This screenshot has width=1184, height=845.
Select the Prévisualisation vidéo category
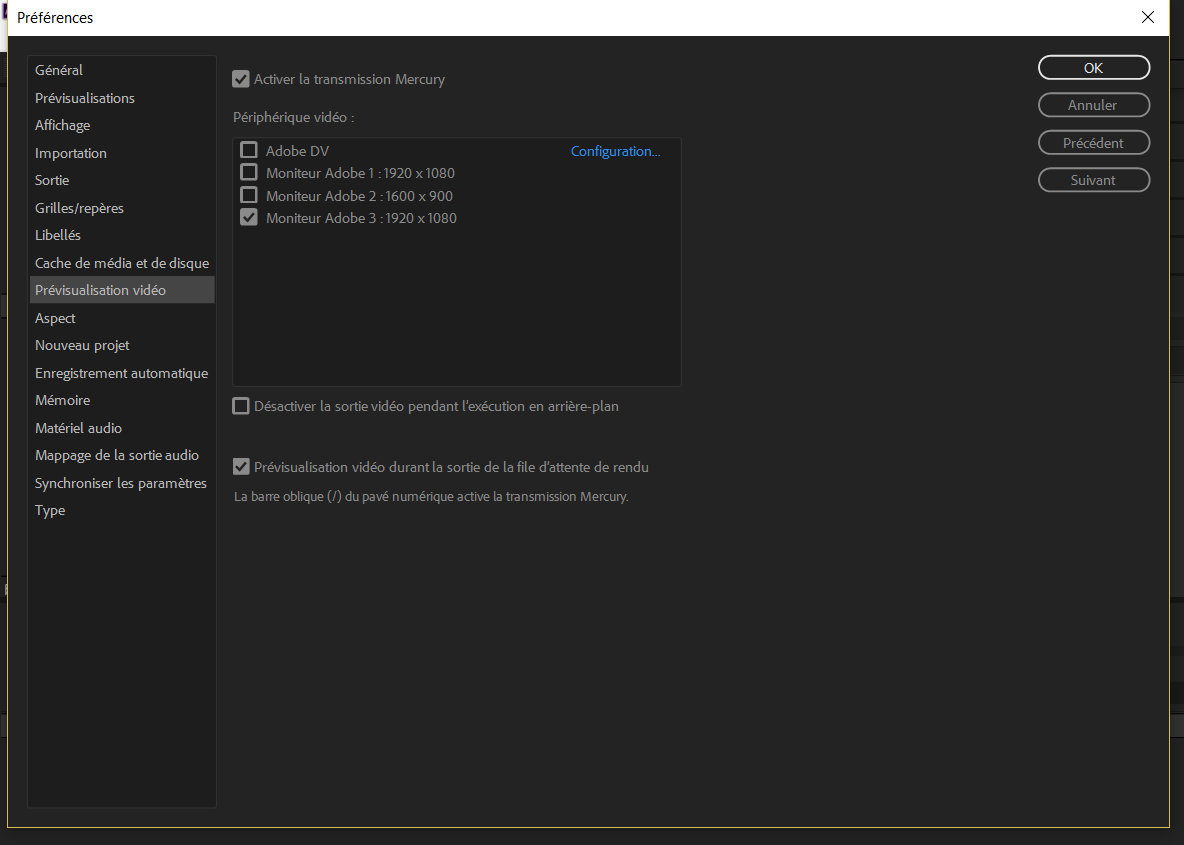coord(122,290)
